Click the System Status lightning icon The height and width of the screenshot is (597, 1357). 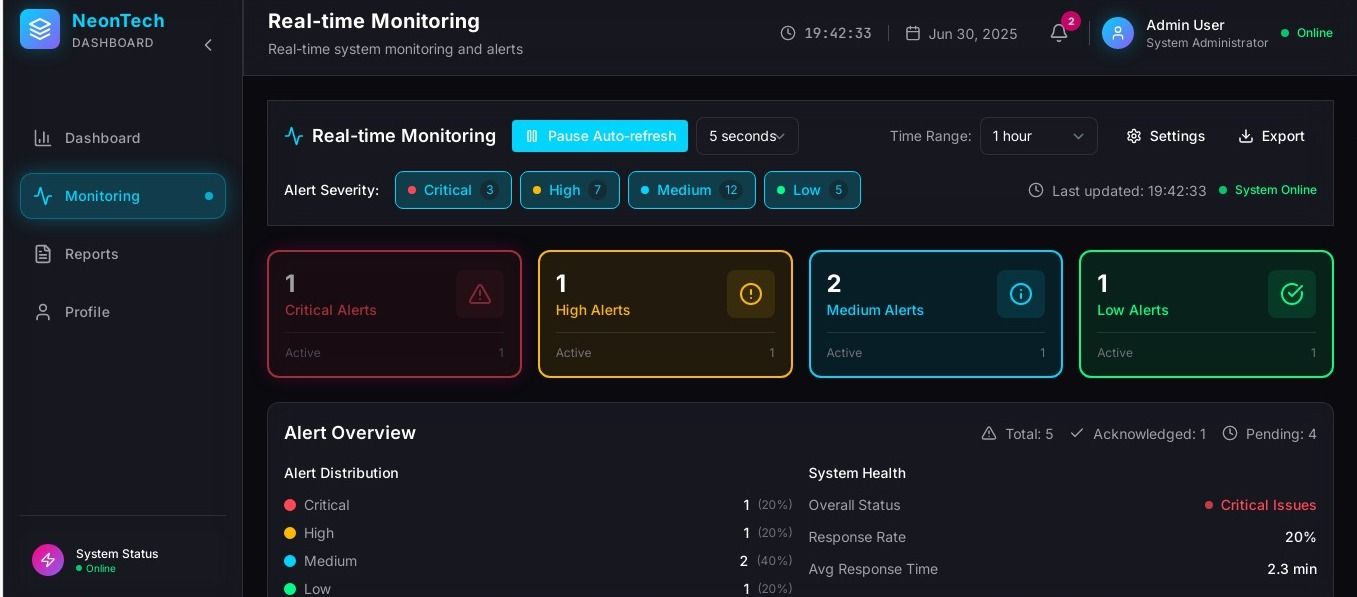point(48,560)
